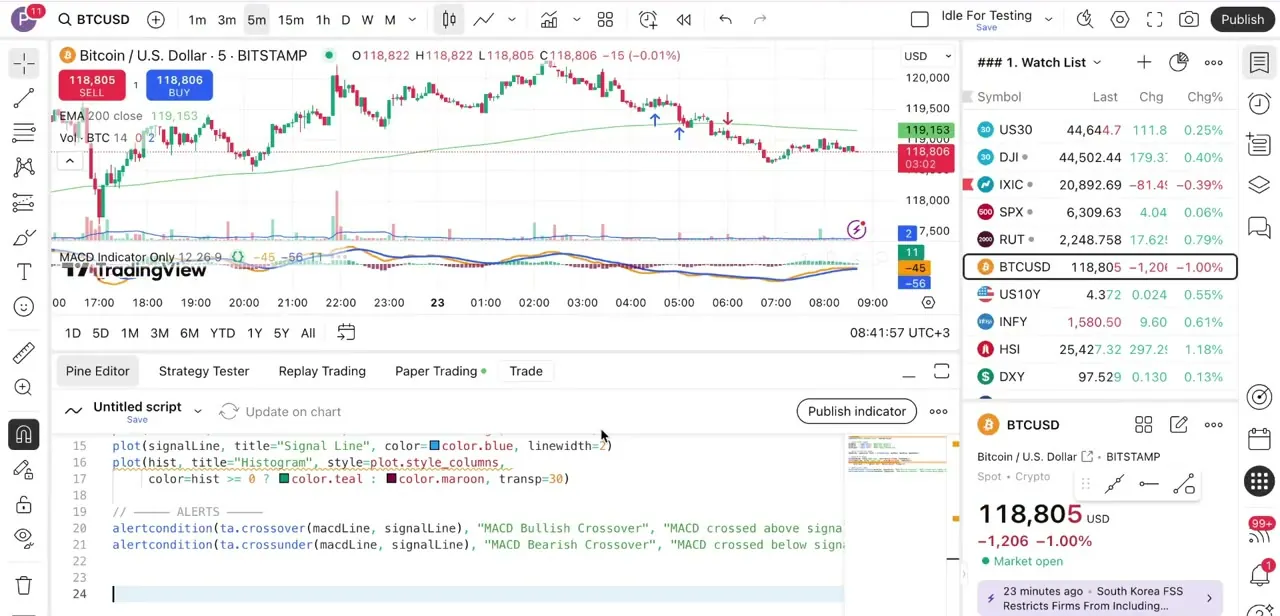Select the US10Y watchlist row
1280x616 pixels.
tap(1100, 294)
